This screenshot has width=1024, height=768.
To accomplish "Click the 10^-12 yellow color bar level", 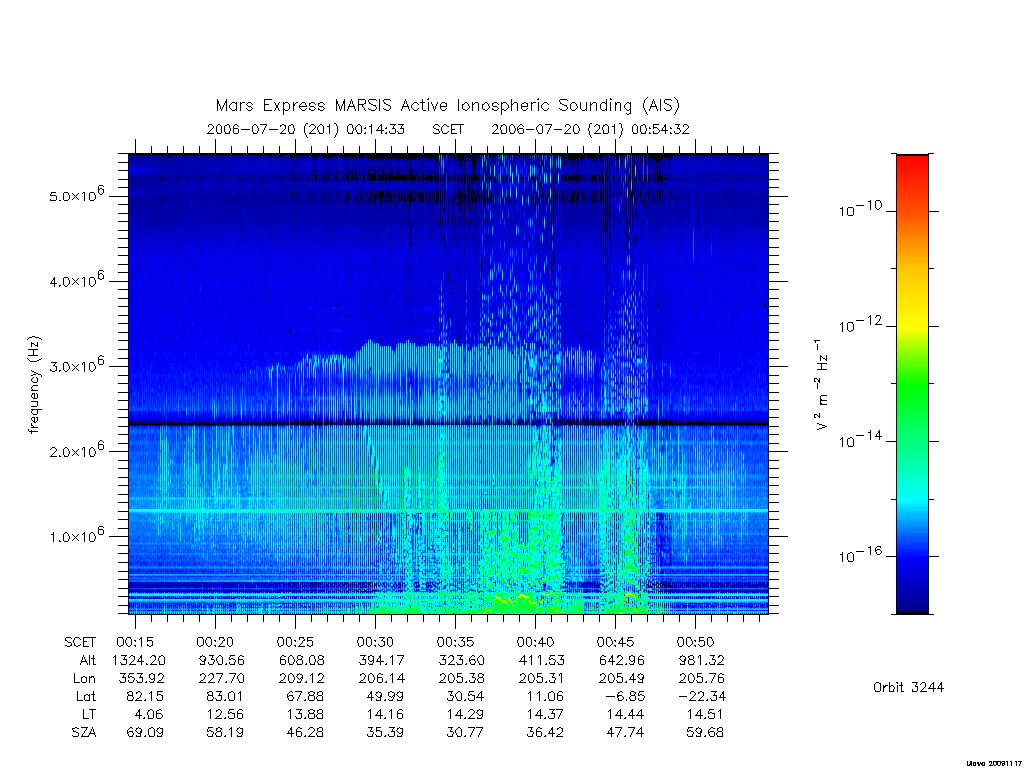I will pos(912,326).
